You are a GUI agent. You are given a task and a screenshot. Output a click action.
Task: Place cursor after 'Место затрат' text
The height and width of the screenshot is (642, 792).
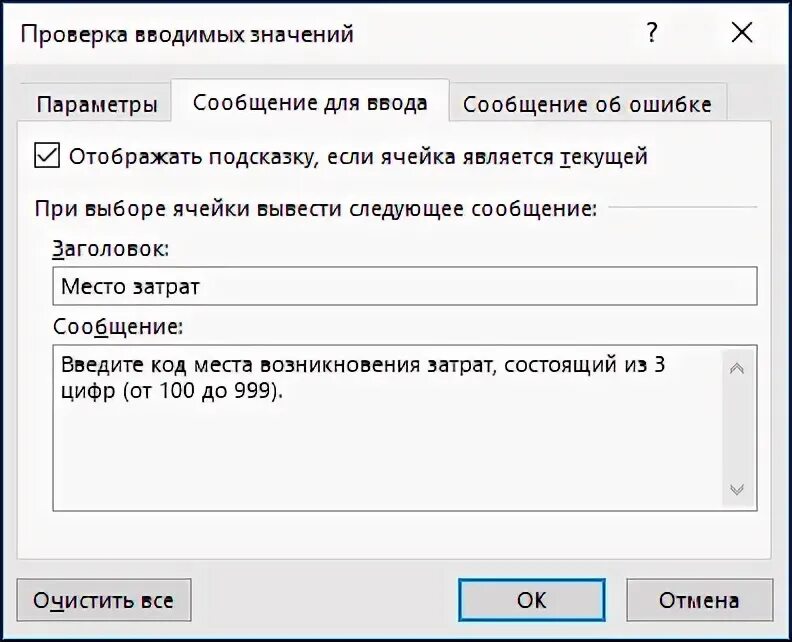click(x=203, y=286)
